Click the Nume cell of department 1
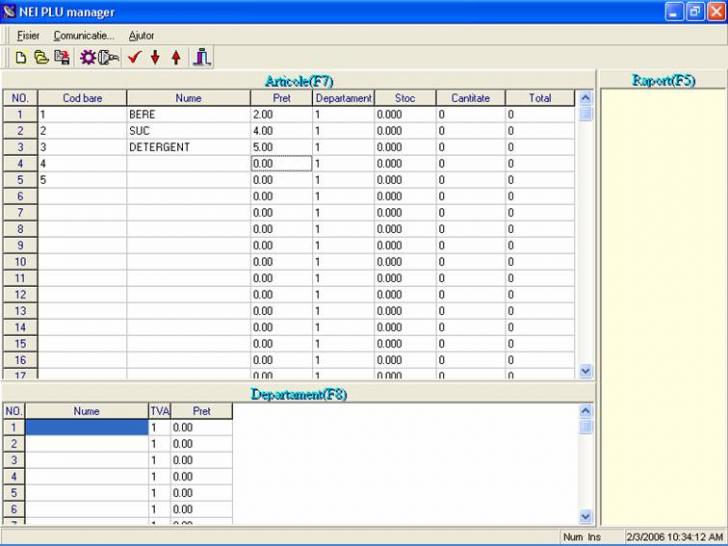The height and width of the screenshot is (546, 728). coord(86,427)
